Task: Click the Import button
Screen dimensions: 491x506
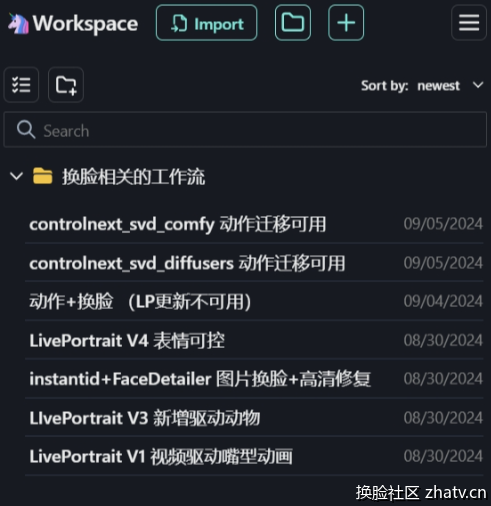Action: point(206,23)
